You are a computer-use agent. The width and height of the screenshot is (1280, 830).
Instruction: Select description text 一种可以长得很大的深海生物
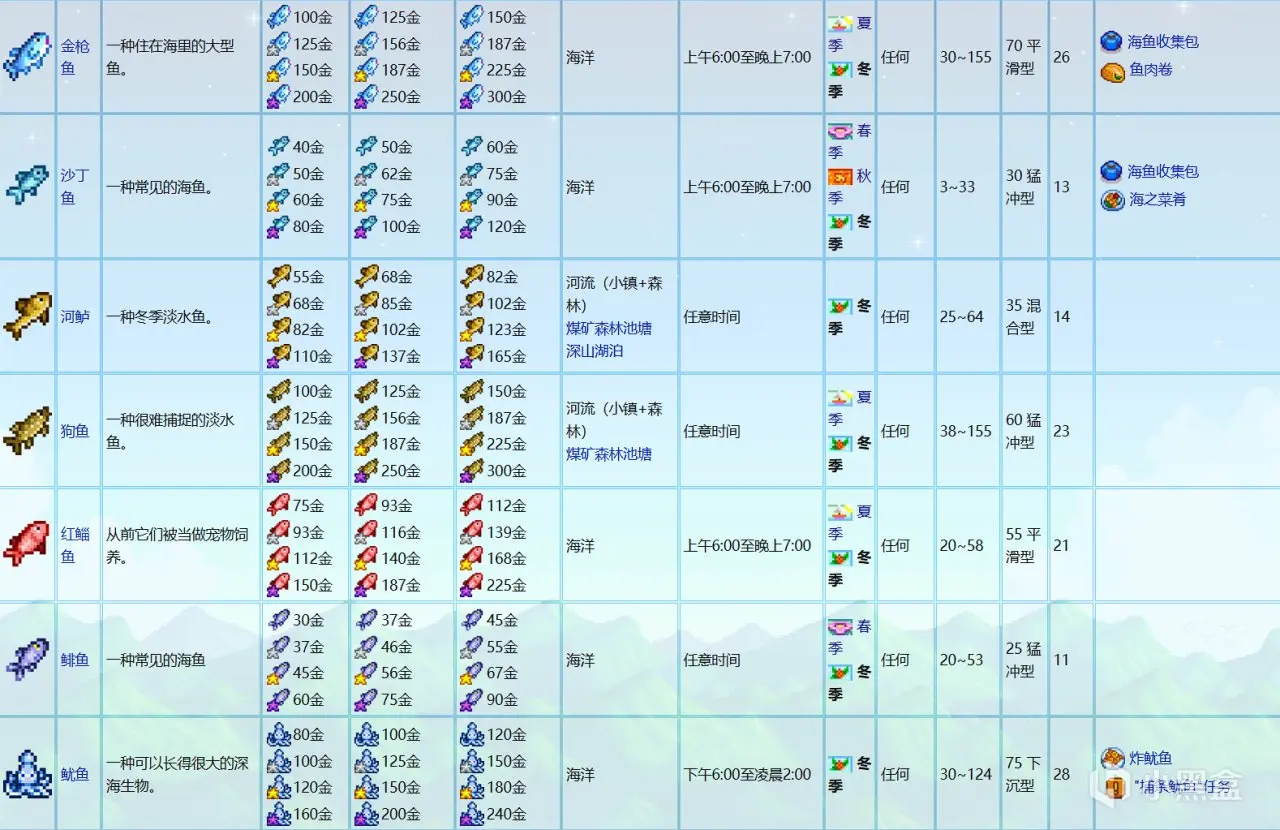click(x=177, y=774)
